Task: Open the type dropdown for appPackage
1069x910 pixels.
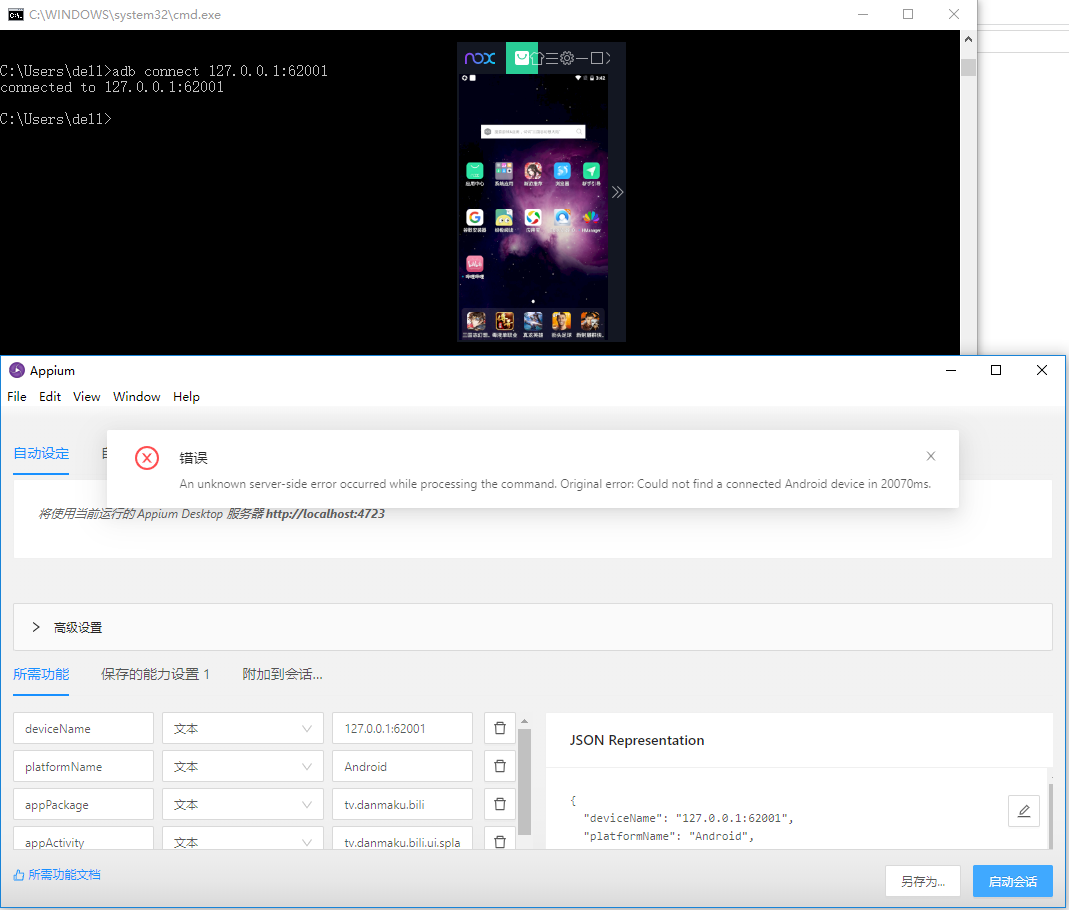Action: (x=242, y=805)
